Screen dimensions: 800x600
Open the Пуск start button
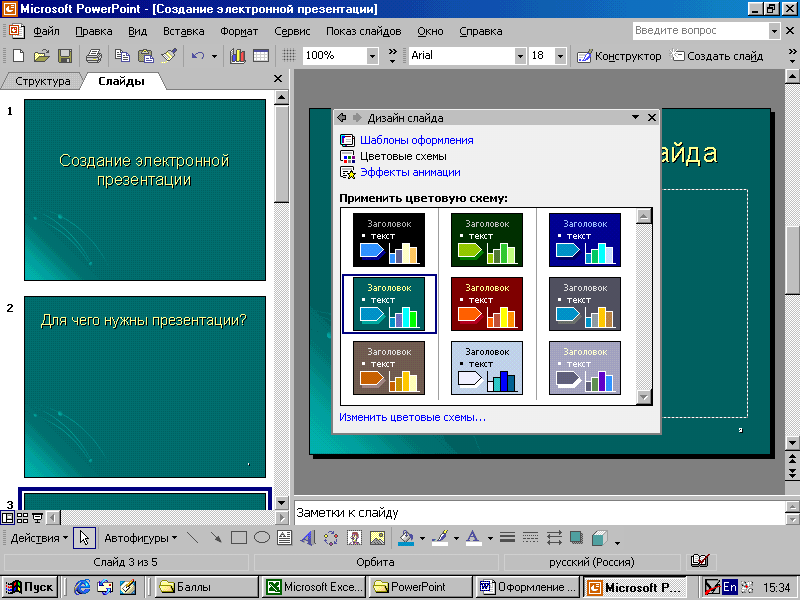point(29,587)
